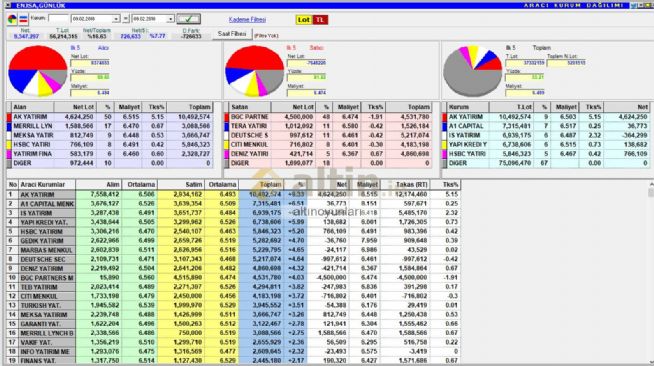Open the start date dropdown
Screen dimensions: 654x366
(x=116, y=19)
